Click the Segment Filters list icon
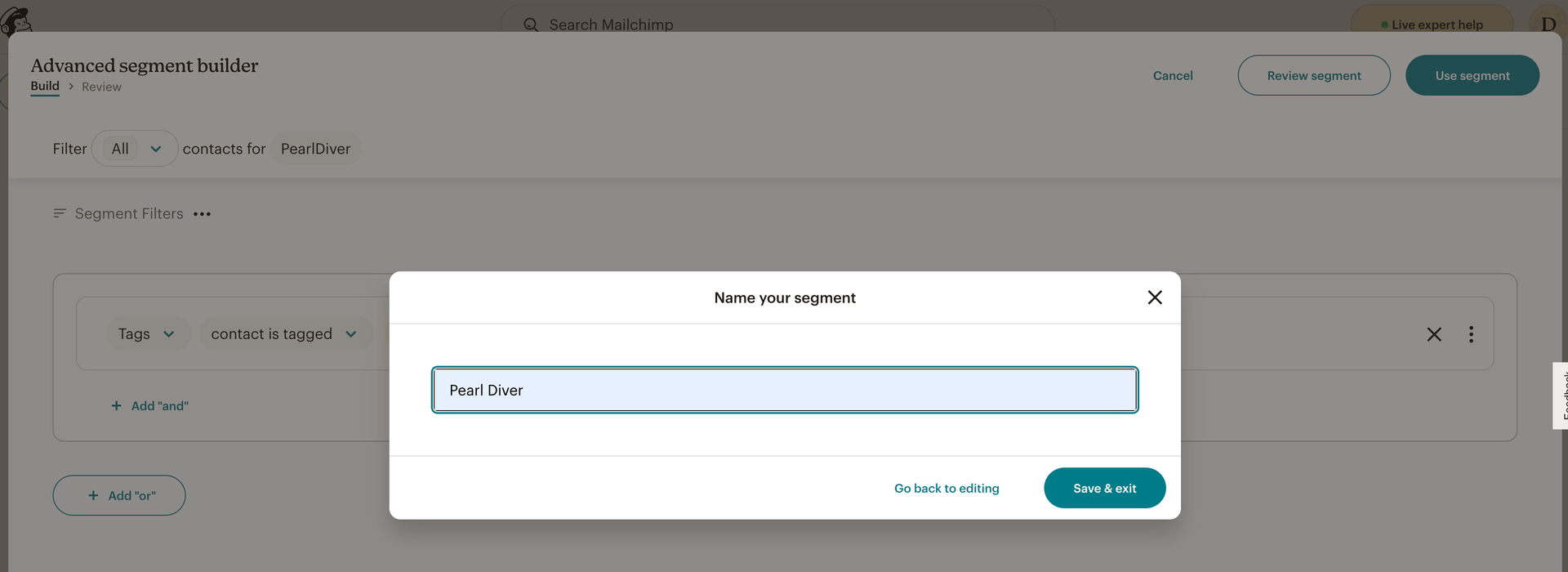Viewport: 1568px width, 572px height. pyautogui.click(x=60, y=213)
